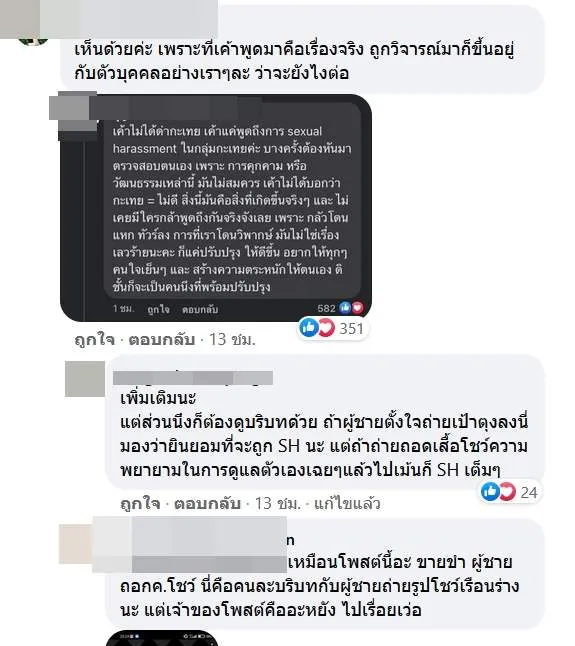Image resolution: width=575 pixels, height=646 pixels.
Task: Open the dark screenshot image attachment
Action: (216, 208)
